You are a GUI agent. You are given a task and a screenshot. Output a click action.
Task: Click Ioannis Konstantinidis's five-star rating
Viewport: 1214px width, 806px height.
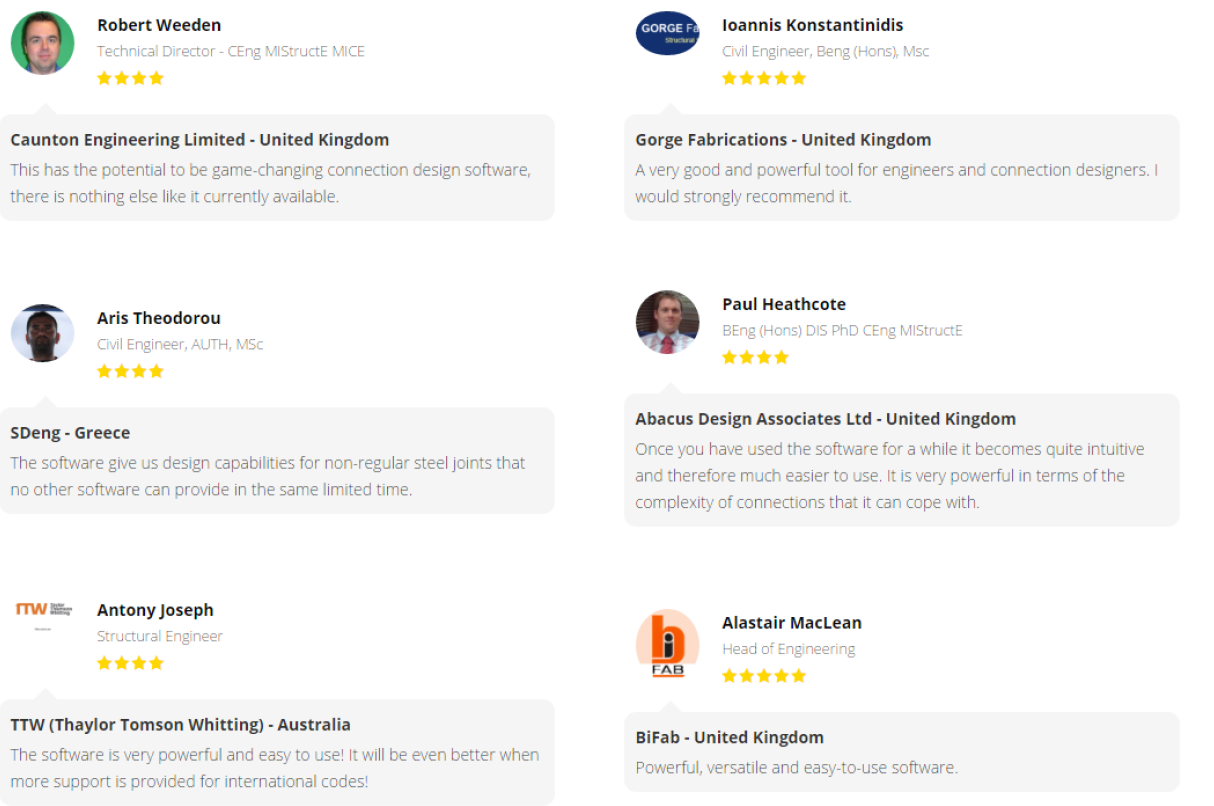[763, 78]
